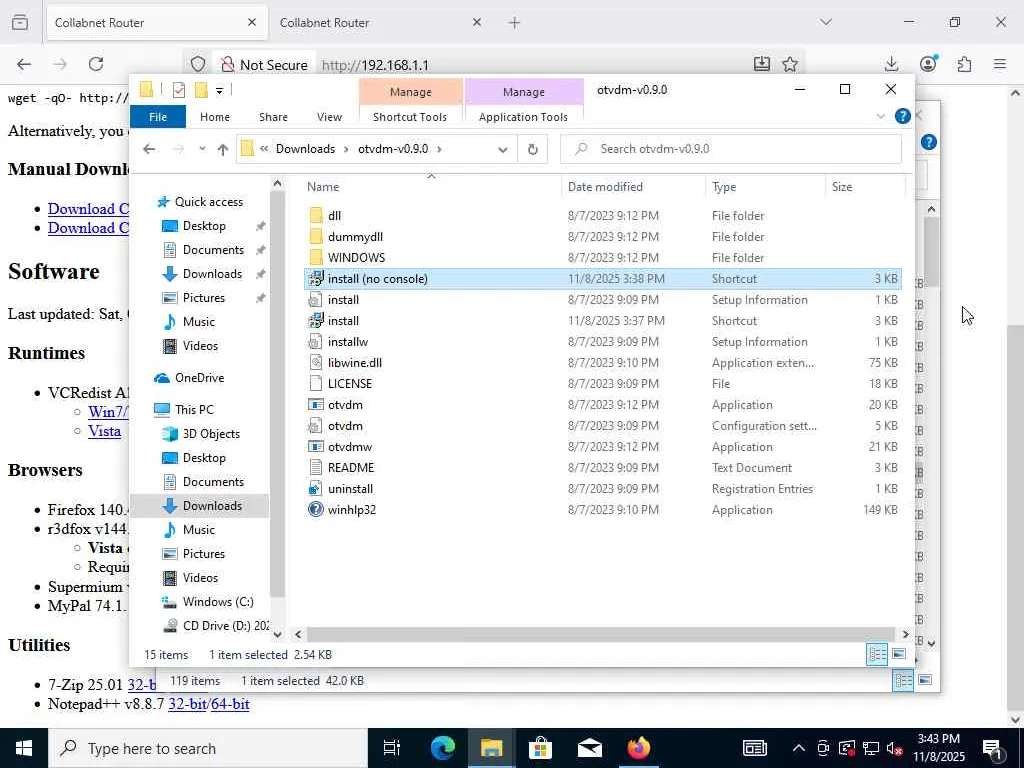Select the winhlp32 application icon
Viewport: 1024px width, 768px height.
click(x=315, y=509)
